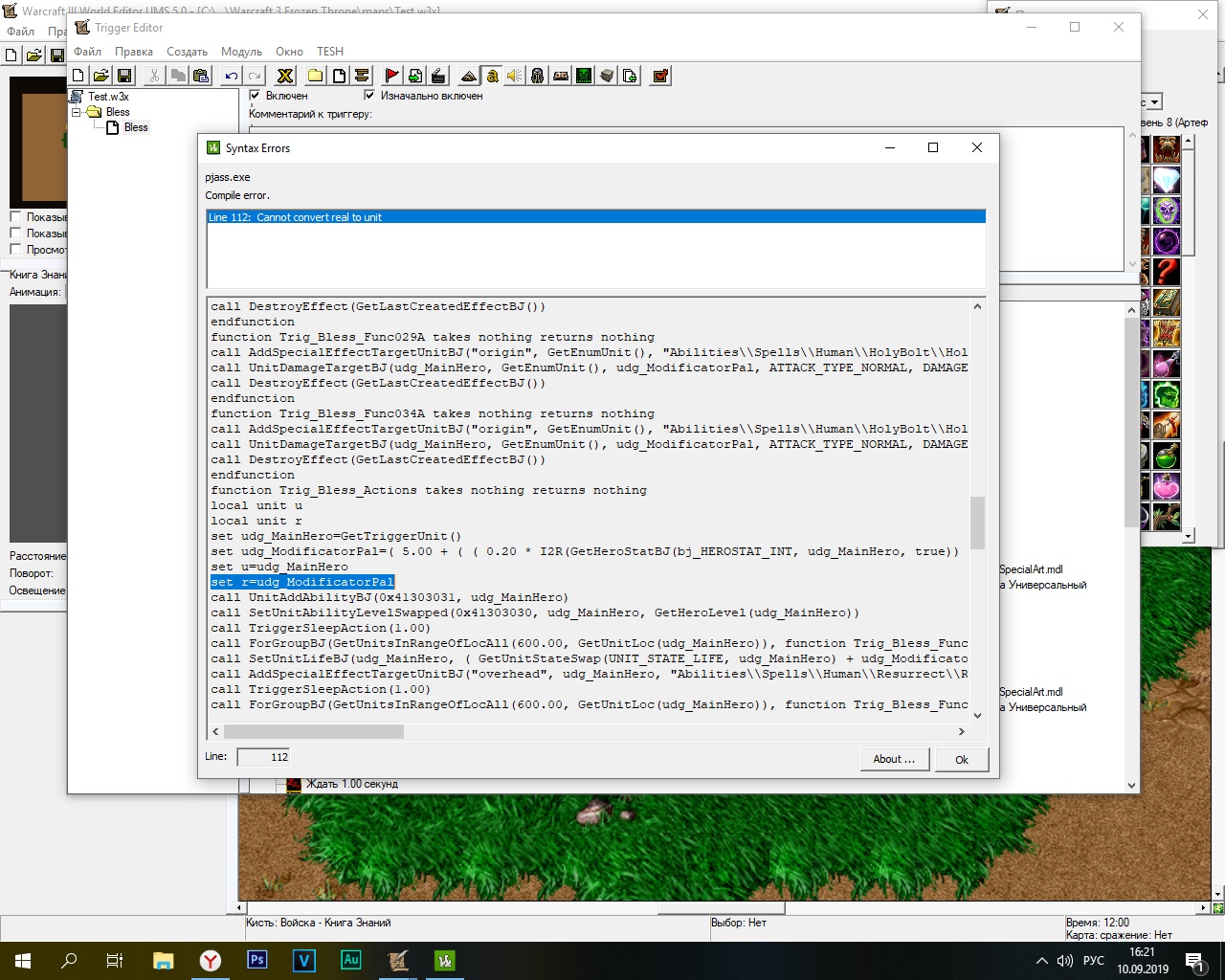The width and height of the screenshot is (1225, 980).
Task: Paste using the clipboard toolbar icon
Action: 201,76
